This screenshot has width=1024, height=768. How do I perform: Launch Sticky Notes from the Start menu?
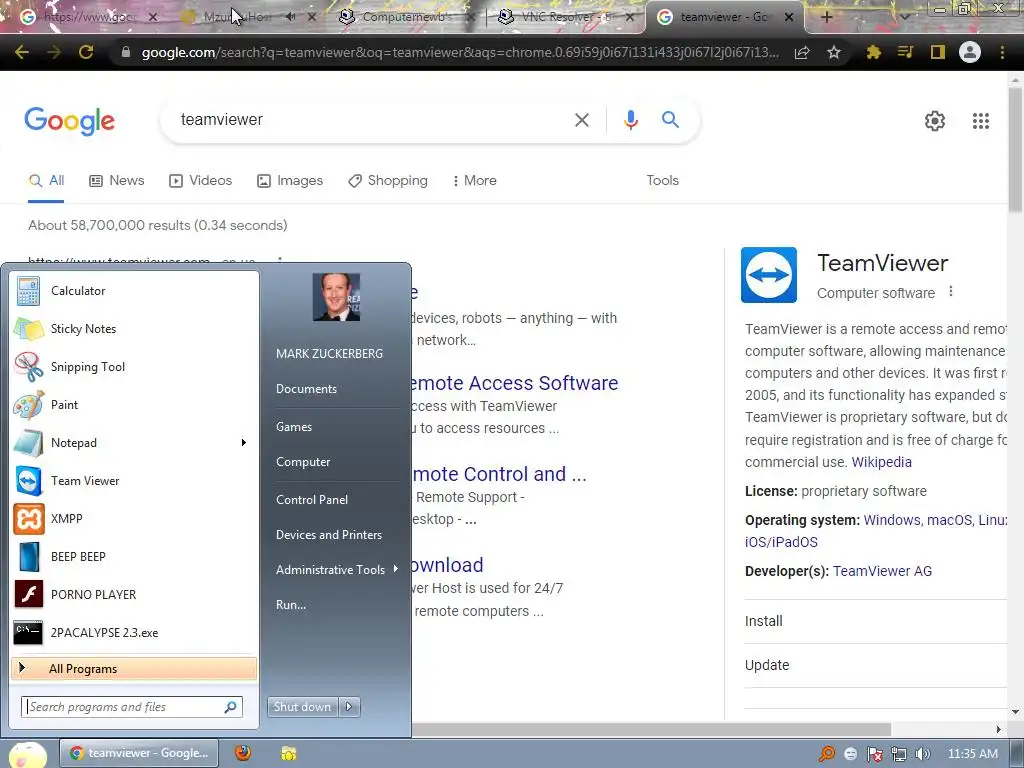tap(134, 328)
